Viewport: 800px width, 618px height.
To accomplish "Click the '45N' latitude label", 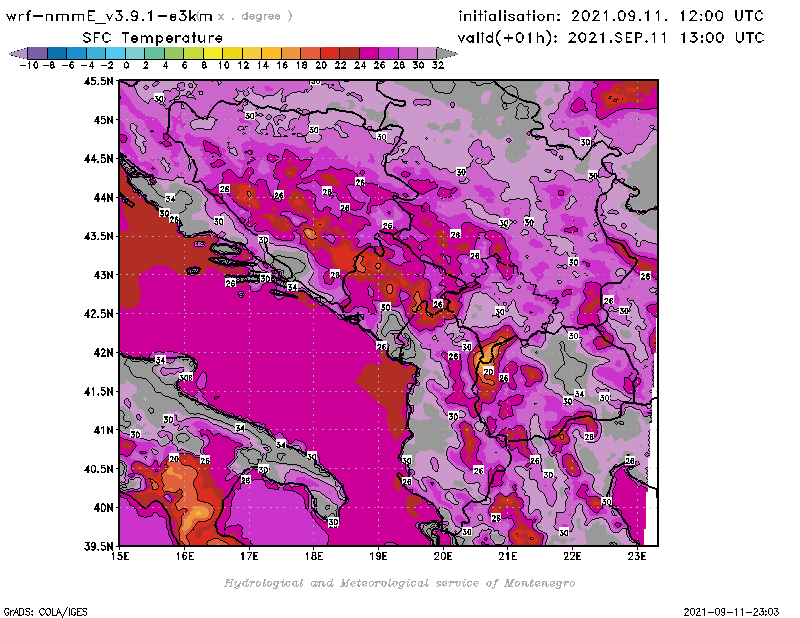I will click(x=103, y=120).
